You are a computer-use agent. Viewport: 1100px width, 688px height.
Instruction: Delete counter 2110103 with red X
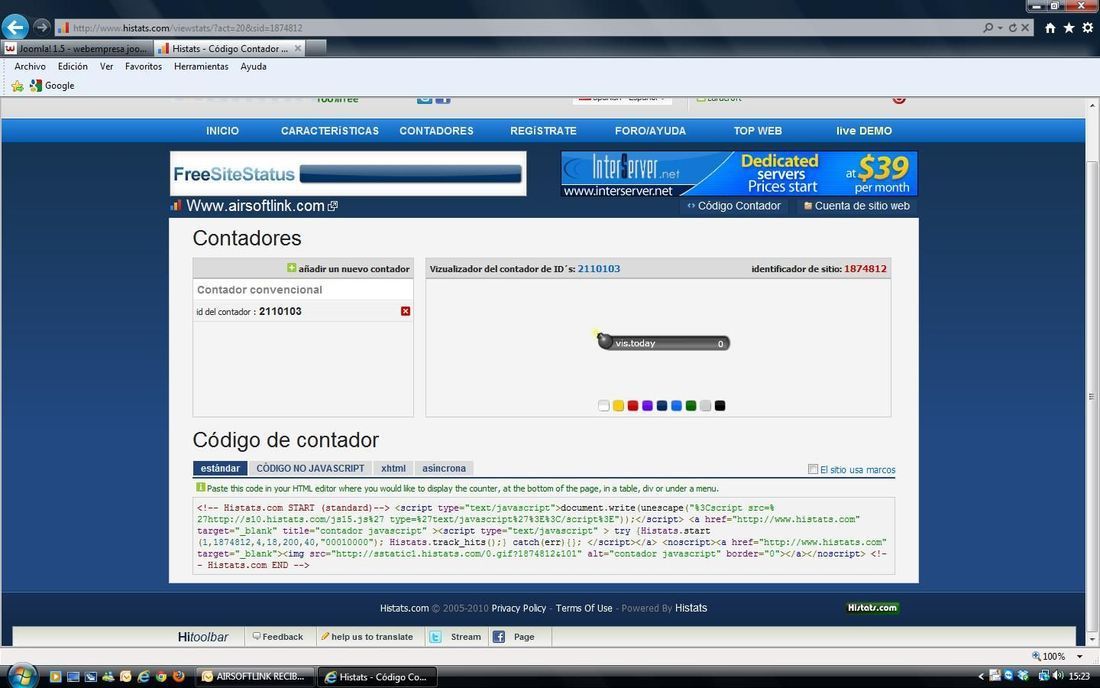[x=405, y=311]
